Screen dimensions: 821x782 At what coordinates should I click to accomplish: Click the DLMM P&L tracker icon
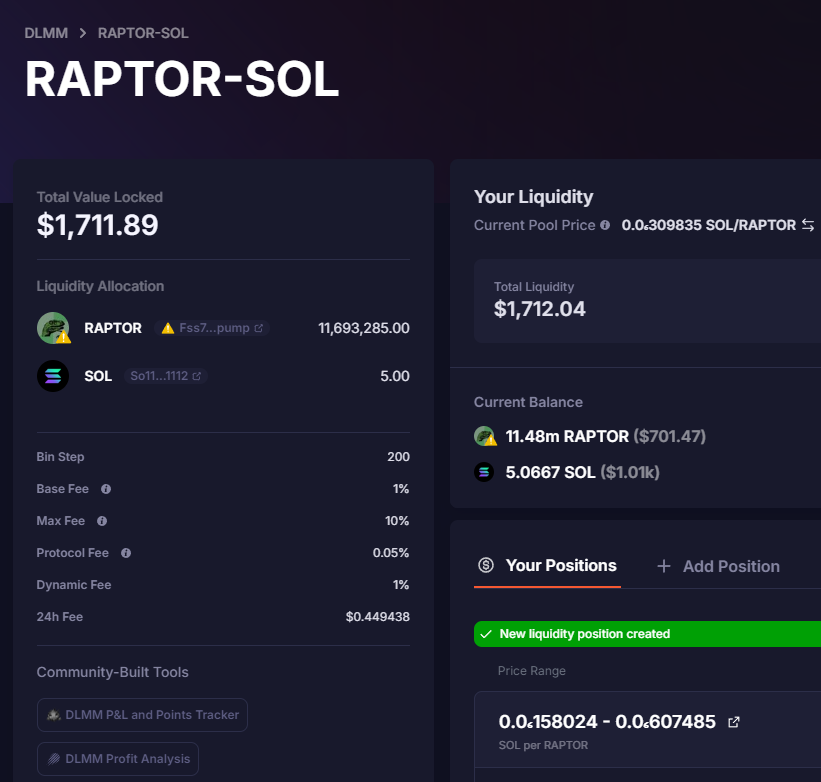pos(53,715)
